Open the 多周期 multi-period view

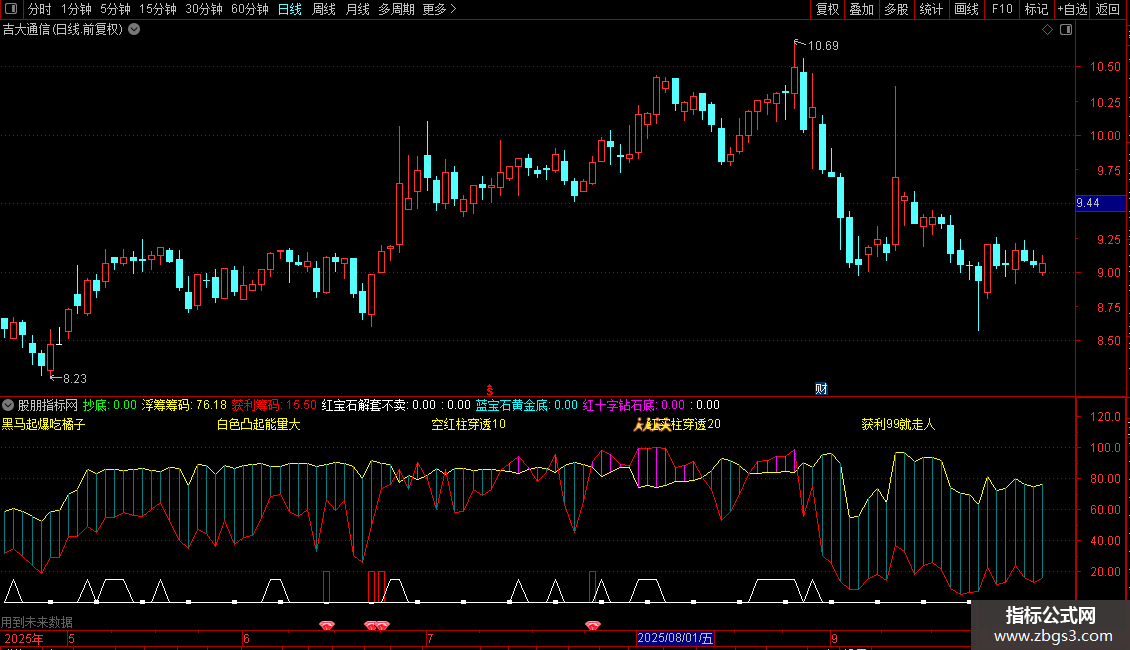pos(396,9)
